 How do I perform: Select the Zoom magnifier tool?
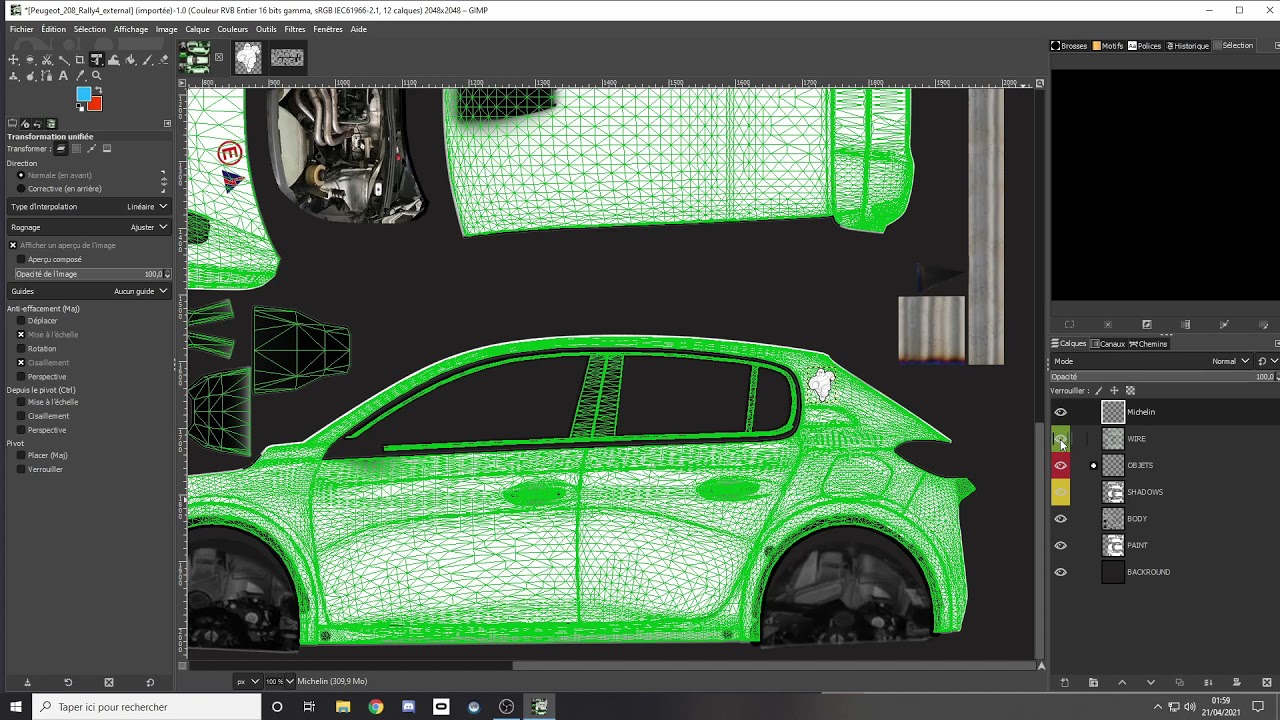[96, 76]
